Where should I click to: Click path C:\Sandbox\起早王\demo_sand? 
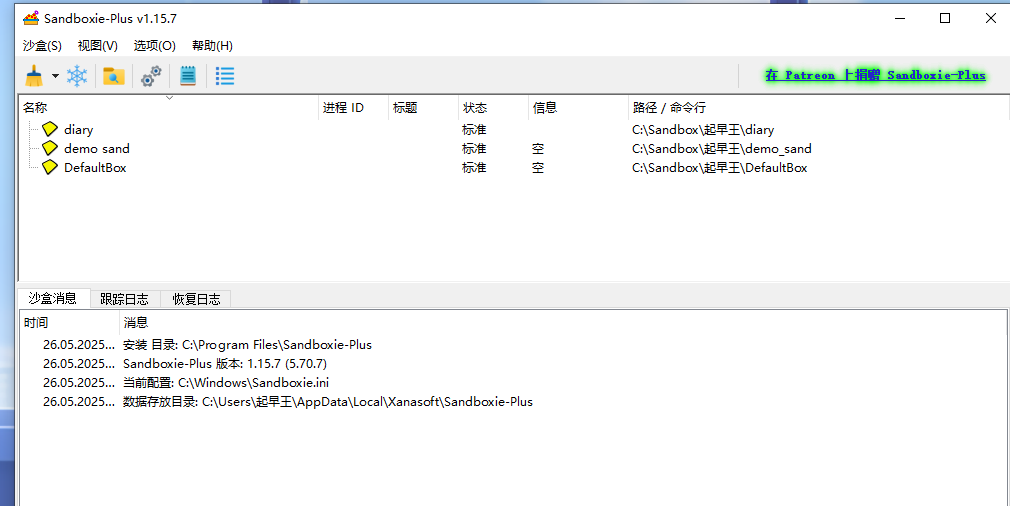click(x=721, y=149)
